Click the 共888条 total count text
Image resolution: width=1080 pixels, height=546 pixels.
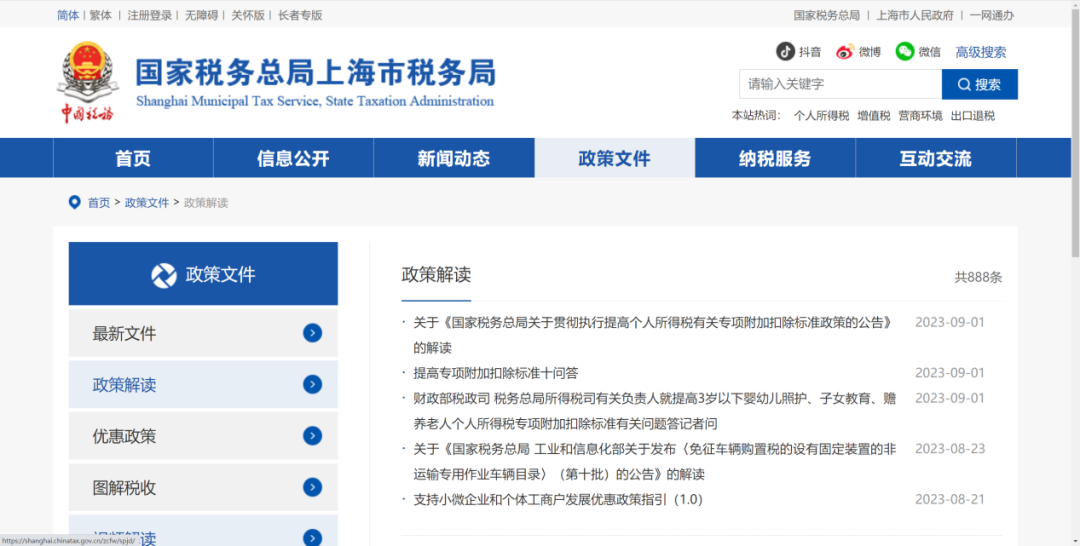pos(978,277)
